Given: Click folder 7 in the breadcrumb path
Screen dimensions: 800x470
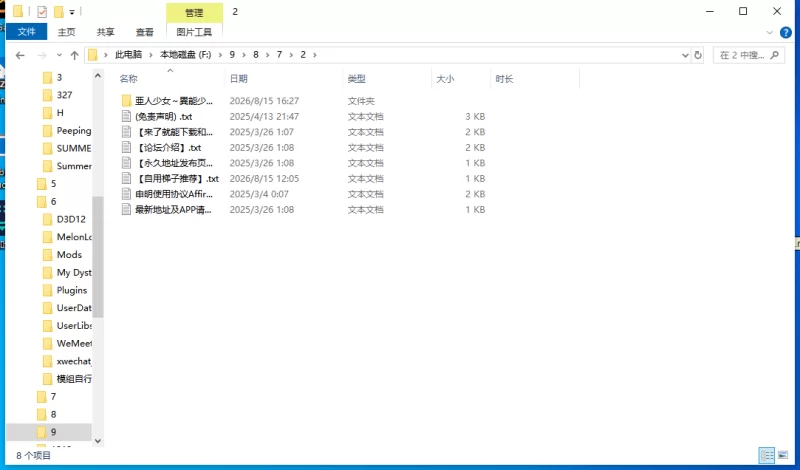Looking at the screenshot, I should (x=279, y=55).
